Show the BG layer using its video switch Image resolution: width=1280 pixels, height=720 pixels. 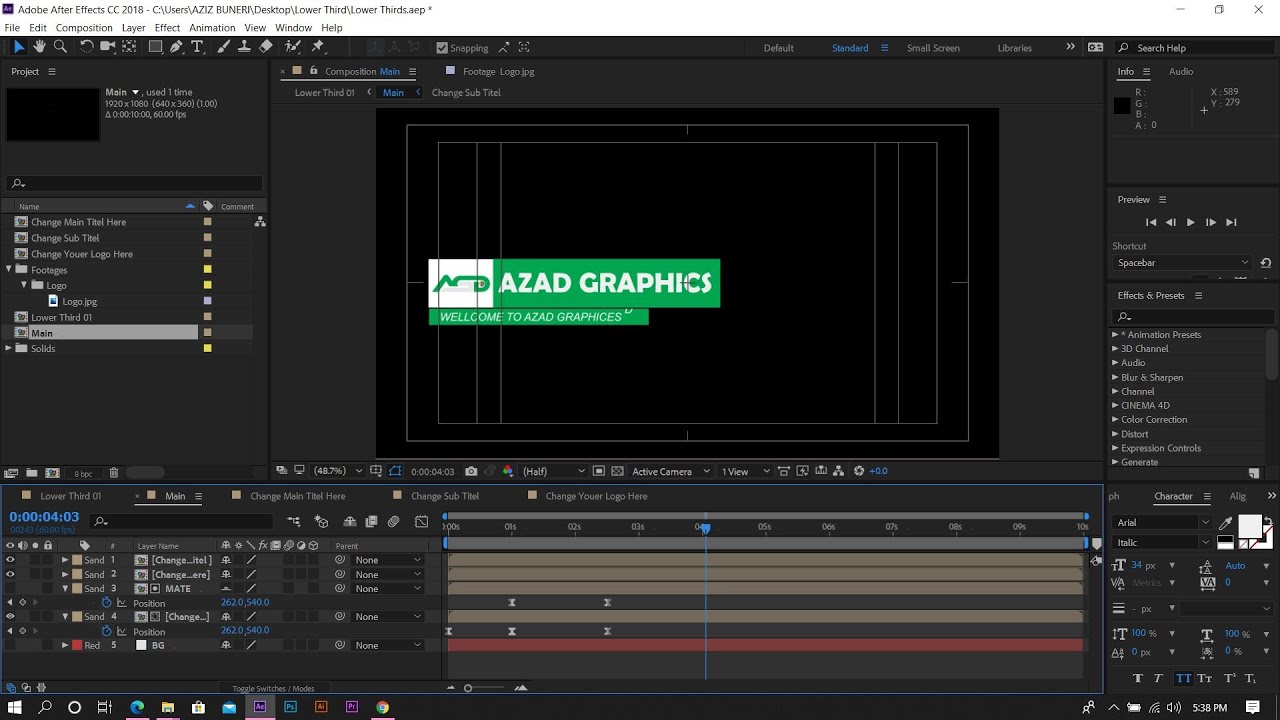click(10, 645)
